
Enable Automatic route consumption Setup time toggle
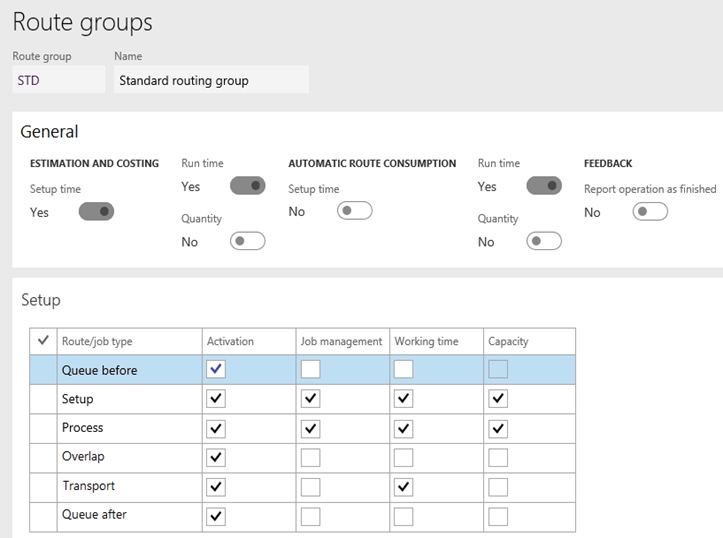(x=355, y=211)
